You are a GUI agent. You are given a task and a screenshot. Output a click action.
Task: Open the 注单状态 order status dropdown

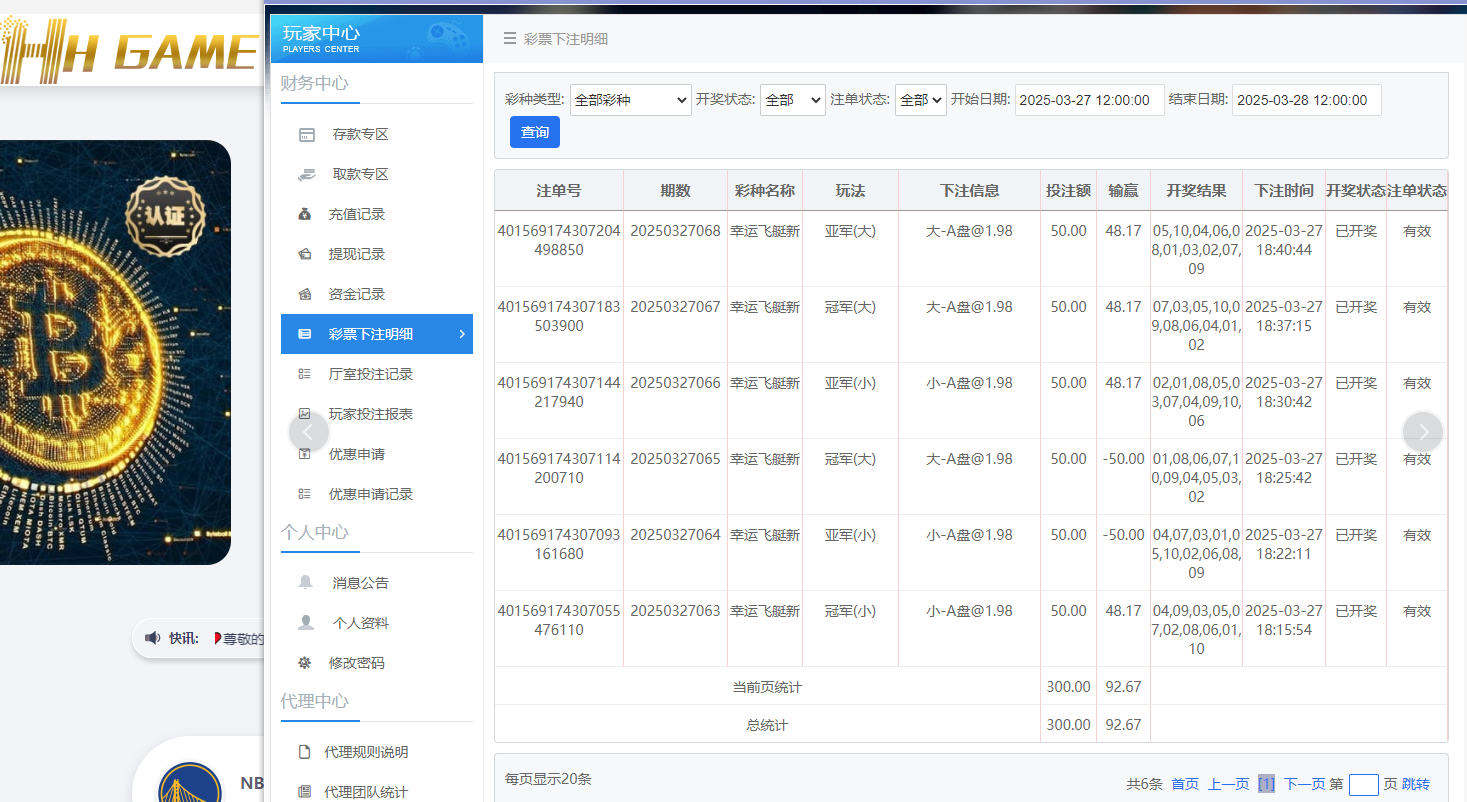point(920,100)
